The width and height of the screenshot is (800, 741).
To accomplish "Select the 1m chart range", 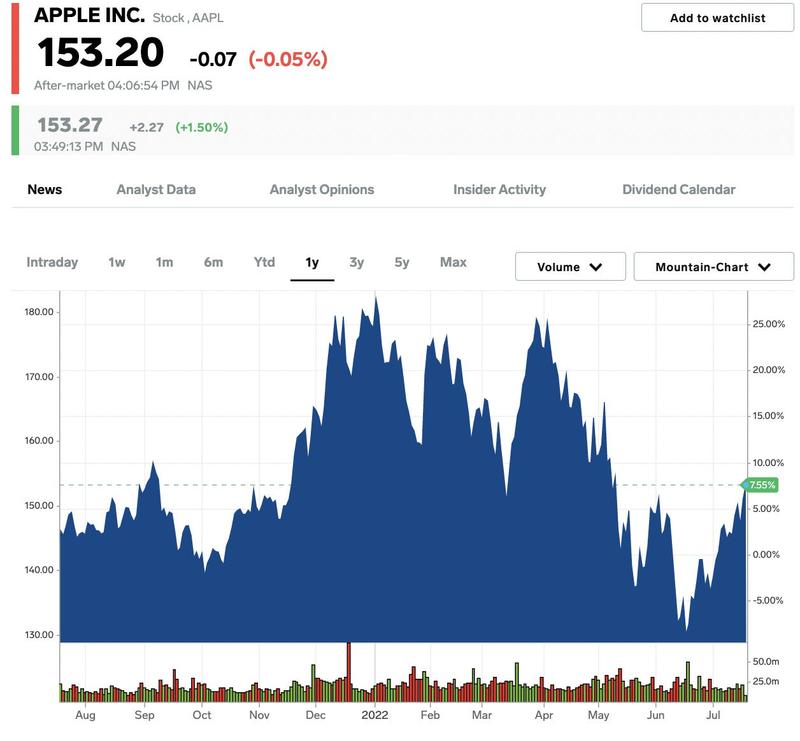I will click(164, 262).
